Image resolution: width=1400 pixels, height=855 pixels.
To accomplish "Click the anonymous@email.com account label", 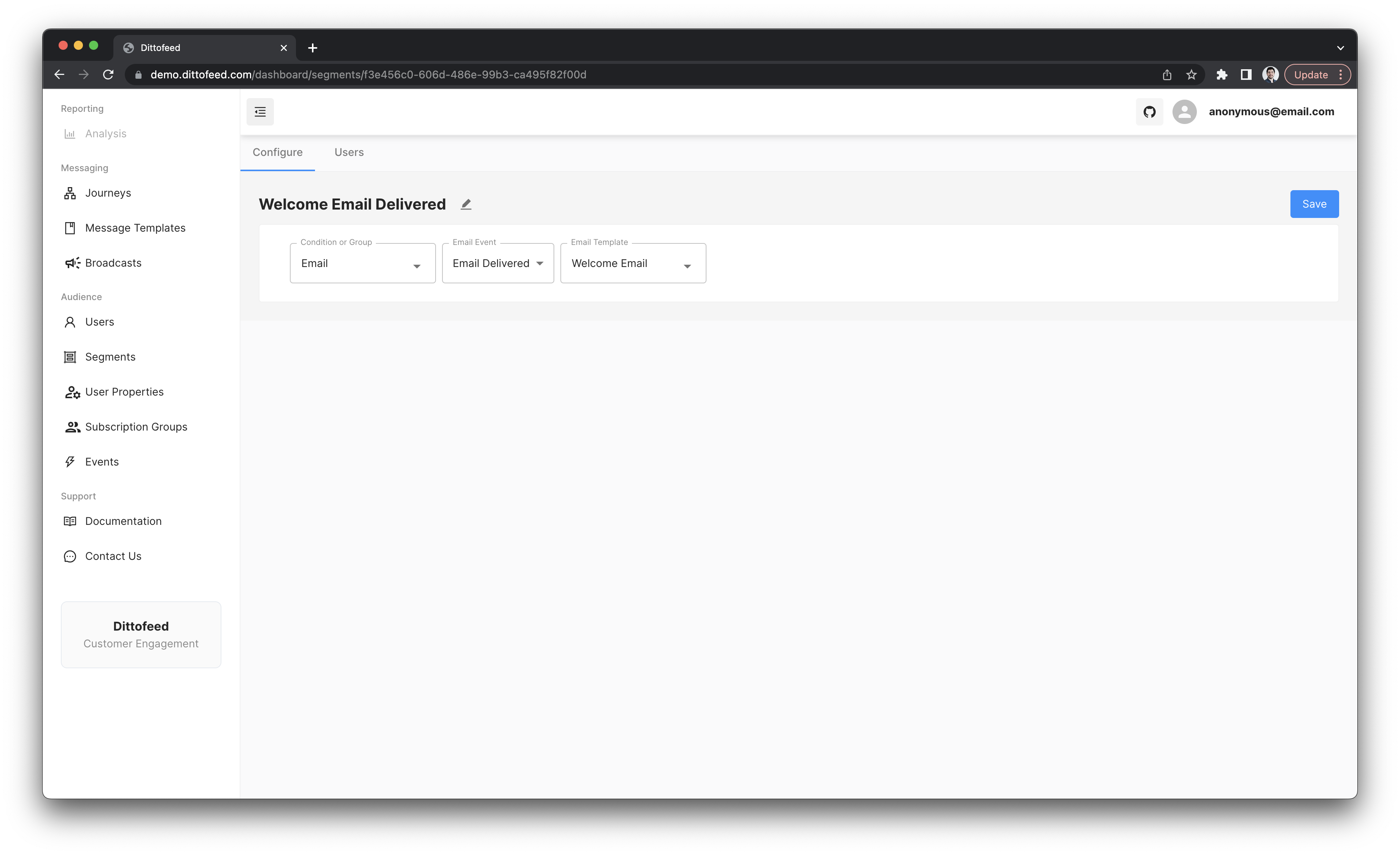I will (1271, 112).
